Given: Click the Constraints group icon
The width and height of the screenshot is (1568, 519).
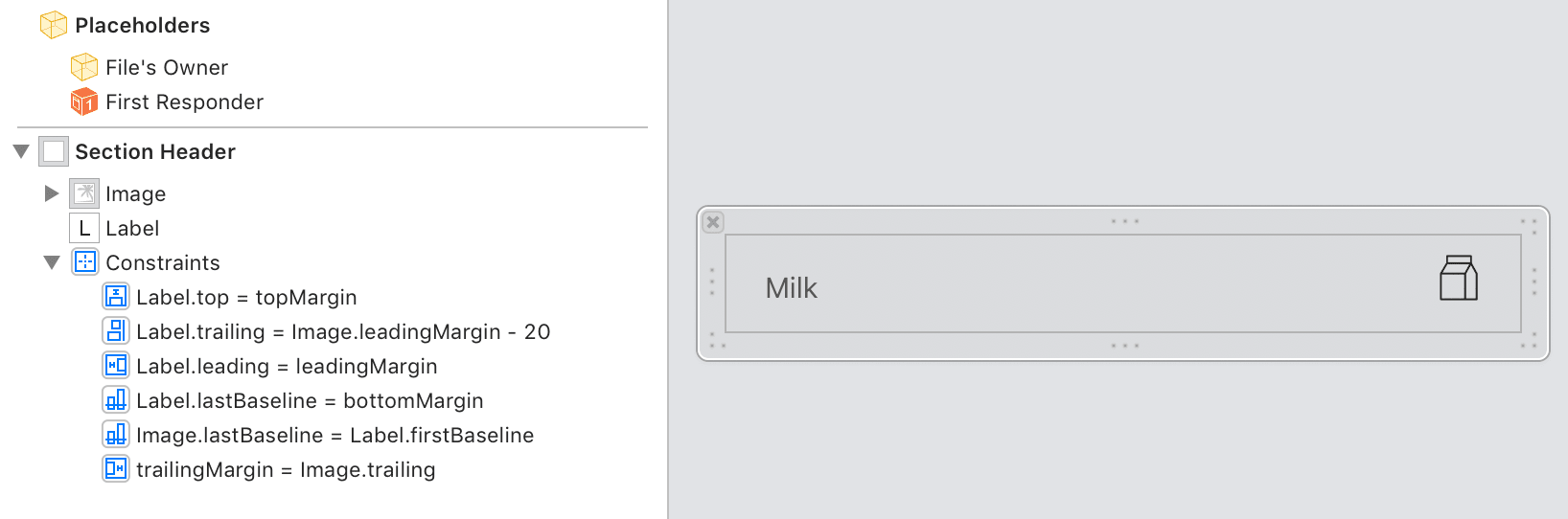Looking at the screenshot, I should (84, 262).
